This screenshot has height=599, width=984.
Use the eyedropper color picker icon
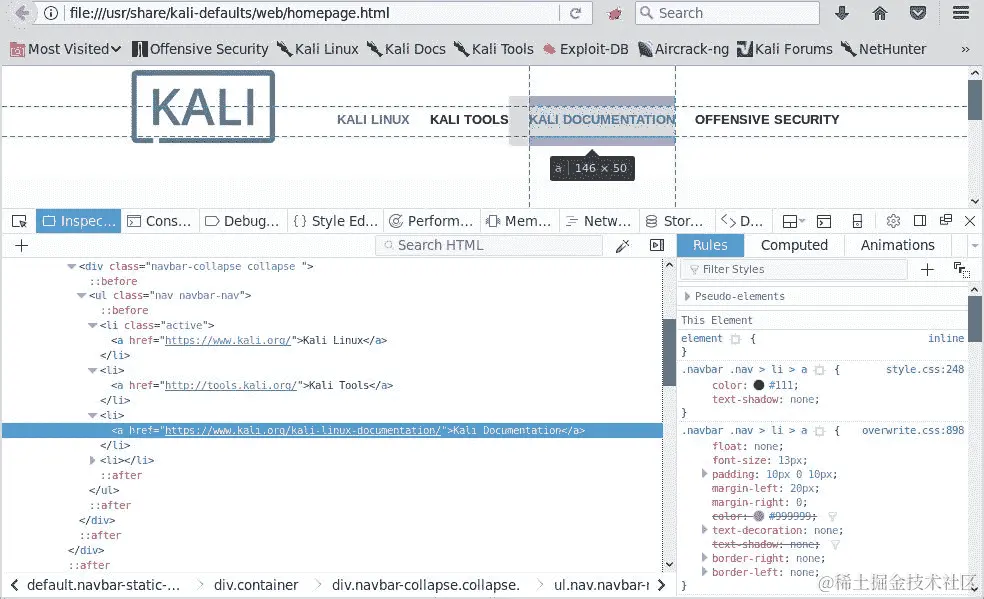pyautogui.click(x=622, y=246)
